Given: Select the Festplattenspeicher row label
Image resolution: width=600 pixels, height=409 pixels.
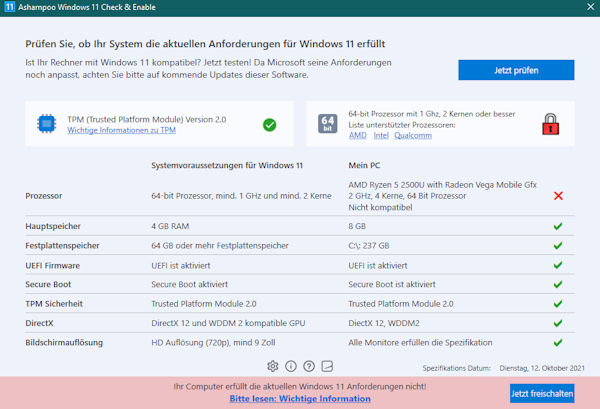Looking at the screenshot, I should tap(62, 246).
